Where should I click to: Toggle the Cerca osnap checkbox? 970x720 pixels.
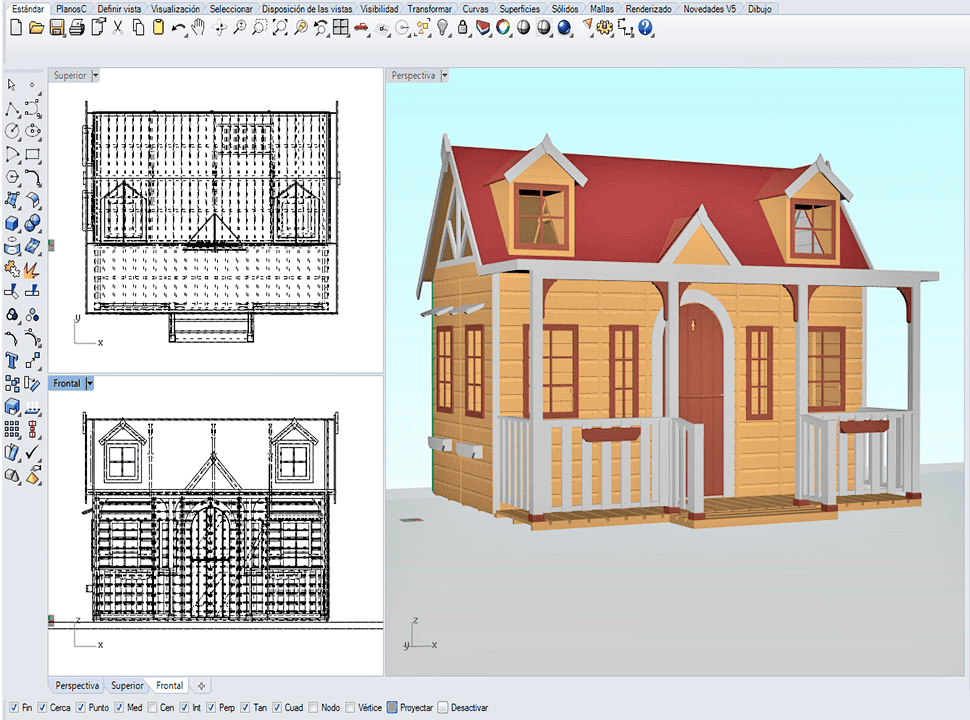(42, 708)
